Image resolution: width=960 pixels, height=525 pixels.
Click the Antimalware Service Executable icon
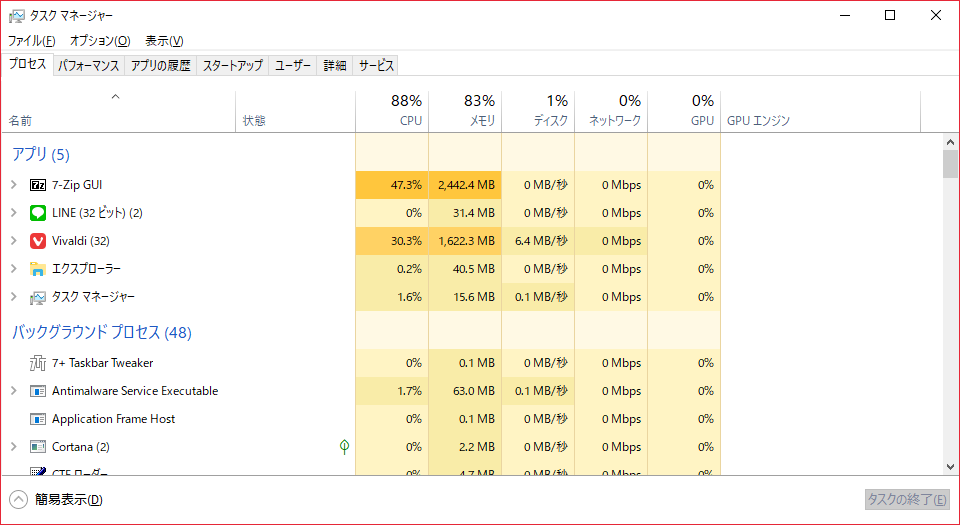pyautogui.click(x=38, y=391)
